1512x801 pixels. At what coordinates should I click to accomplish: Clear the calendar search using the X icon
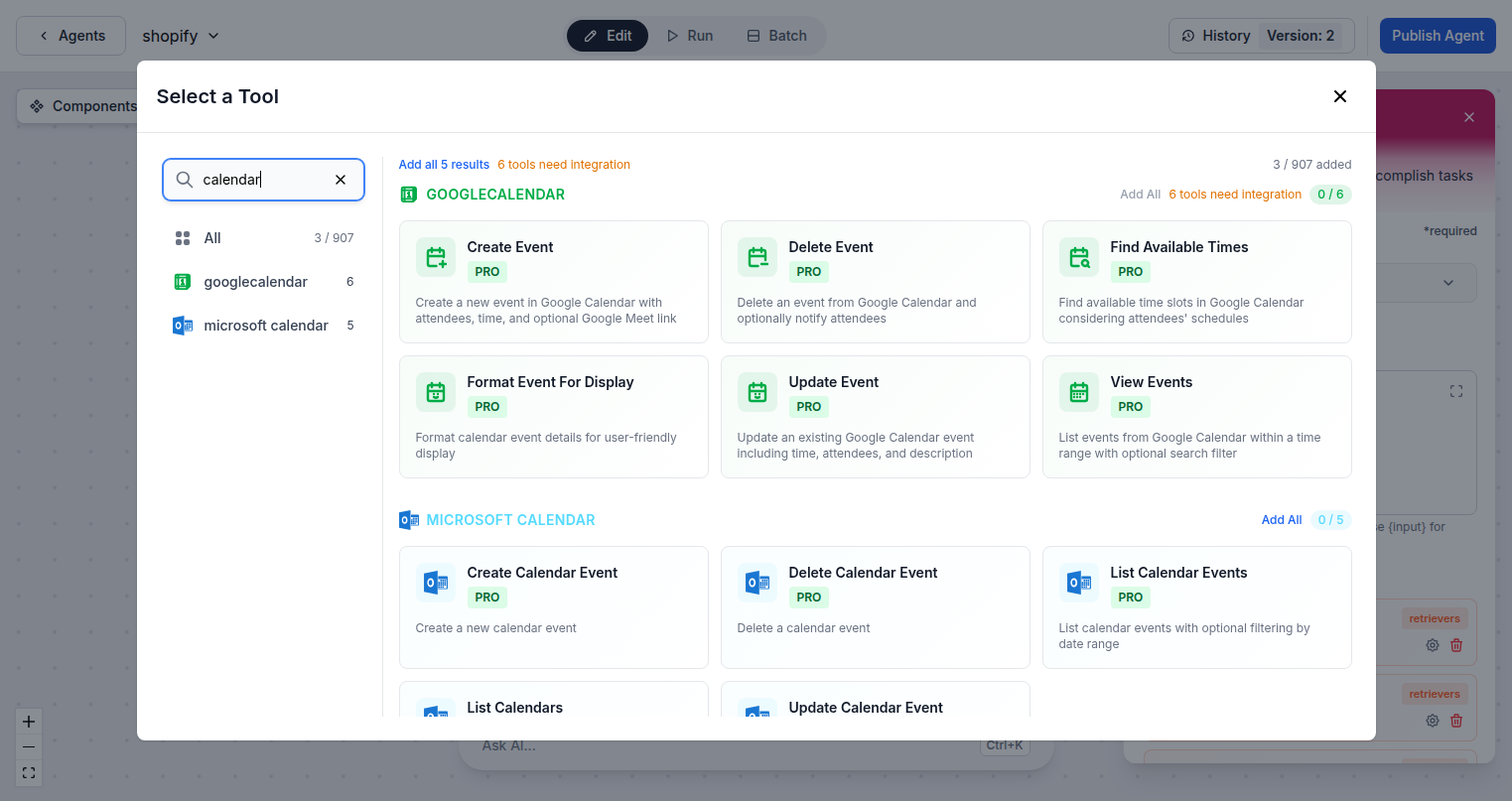click(x=341, y=180)
